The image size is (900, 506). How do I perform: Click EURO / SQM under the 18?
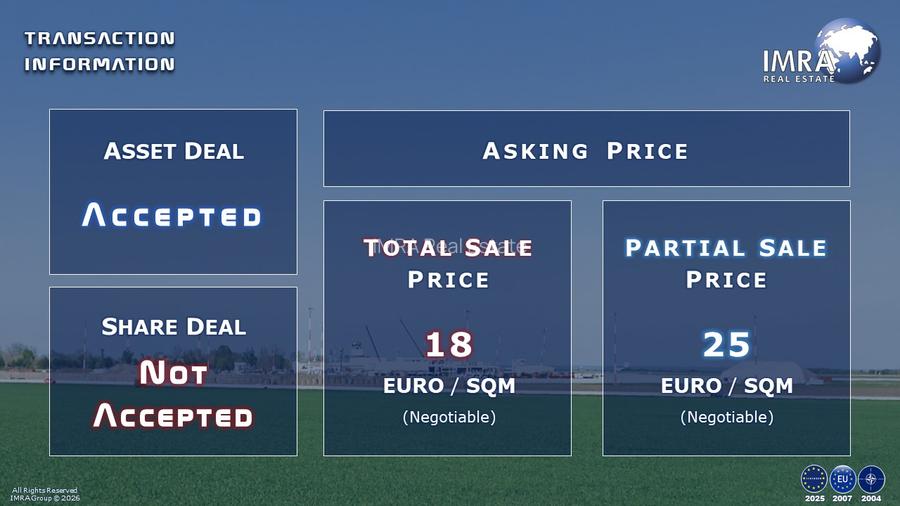tap(448, 386)
